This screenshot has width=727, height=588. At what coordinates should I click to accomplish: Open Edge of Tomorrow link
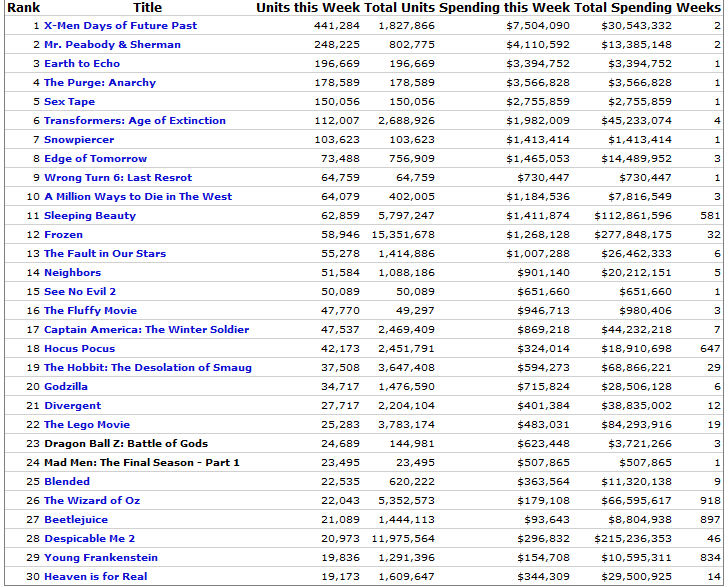[x=95, y=159]
